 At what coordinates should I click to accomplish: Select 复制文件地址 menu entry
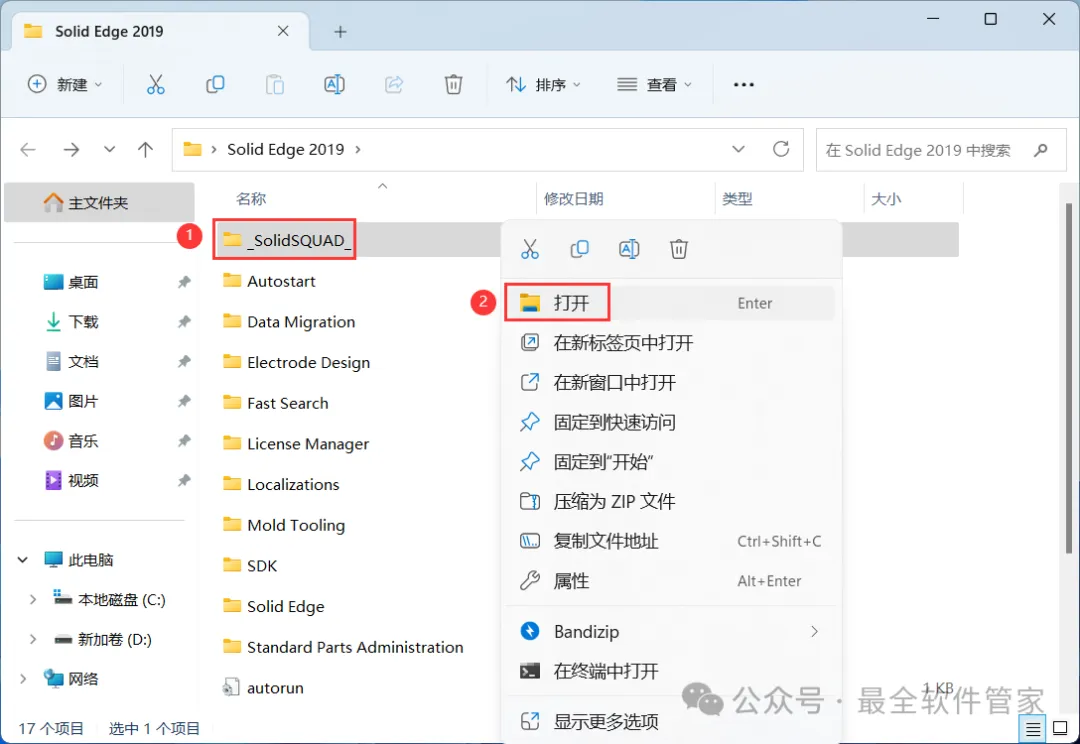[670, 541]
